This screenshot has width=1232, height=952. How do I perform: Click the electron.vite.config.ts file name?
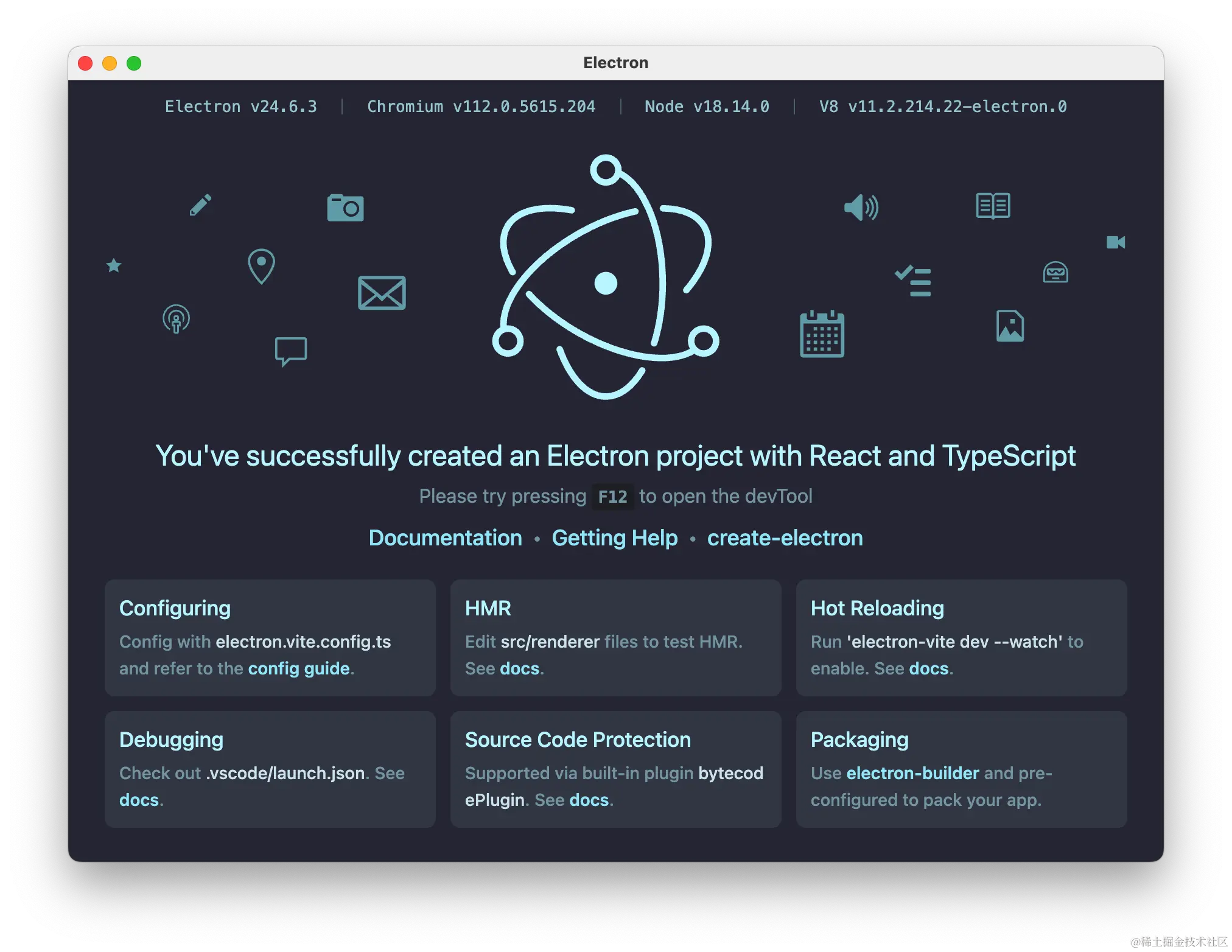coord(304,642)
